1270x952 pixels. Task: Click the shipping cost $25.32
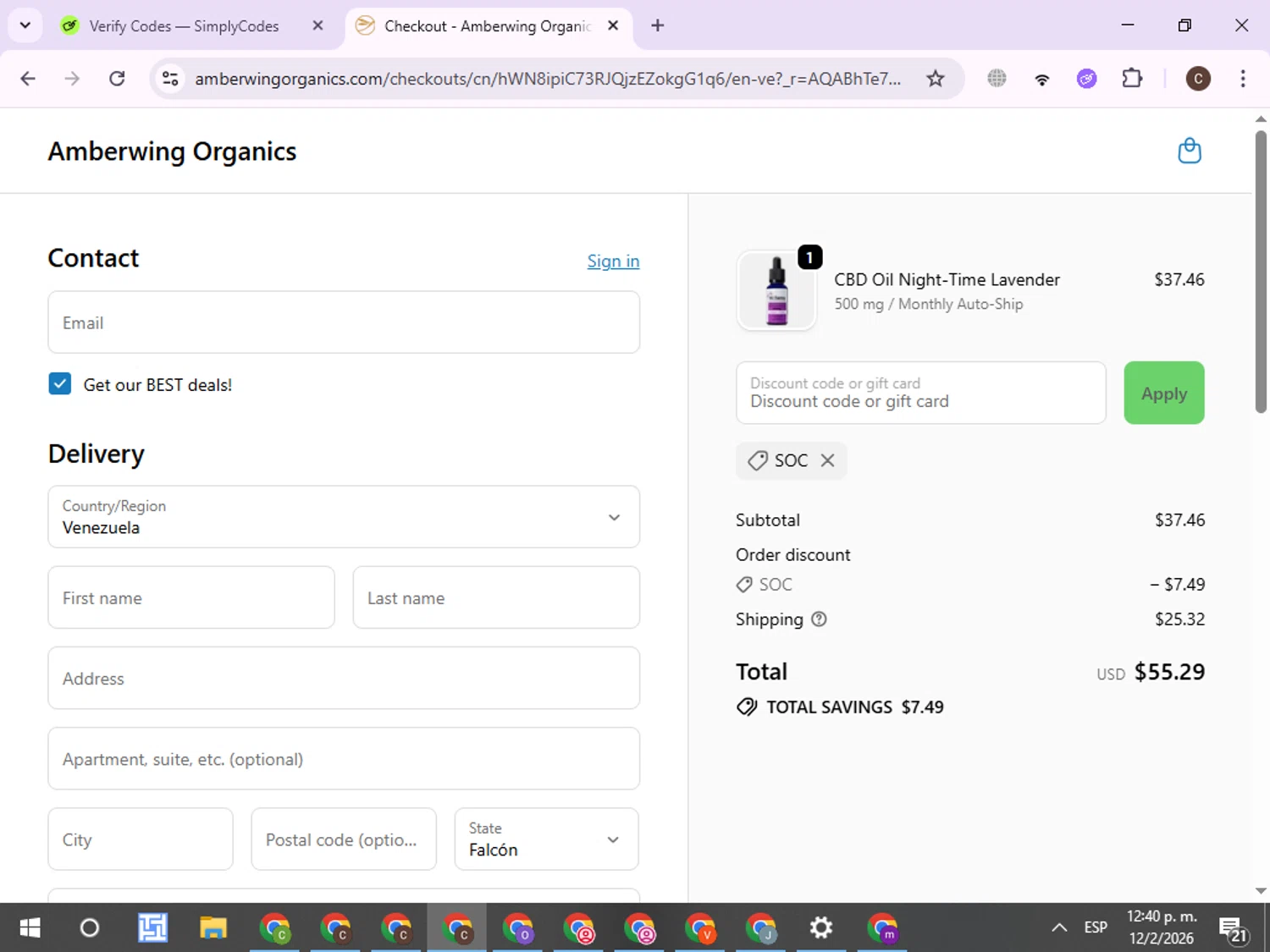tap(1179, 619)
